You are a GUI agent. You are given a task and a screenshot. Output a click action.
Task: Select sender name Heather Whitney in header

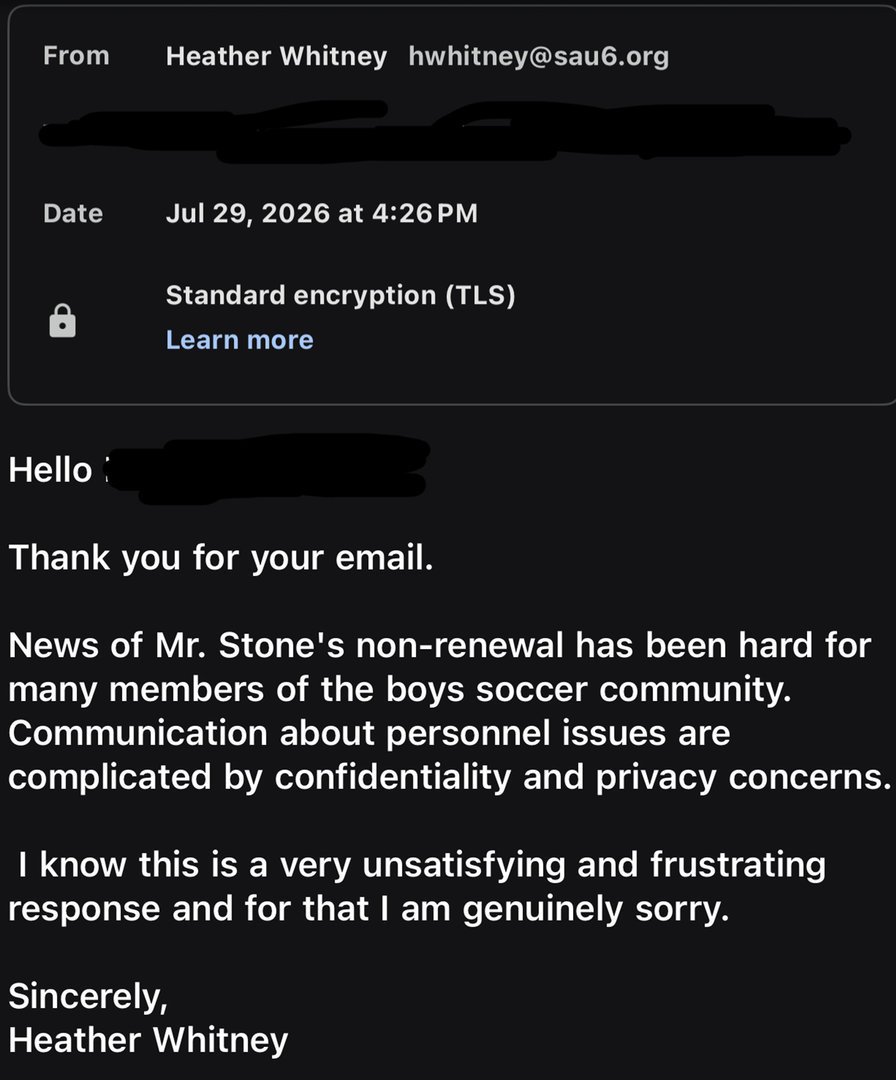point(276,56)
